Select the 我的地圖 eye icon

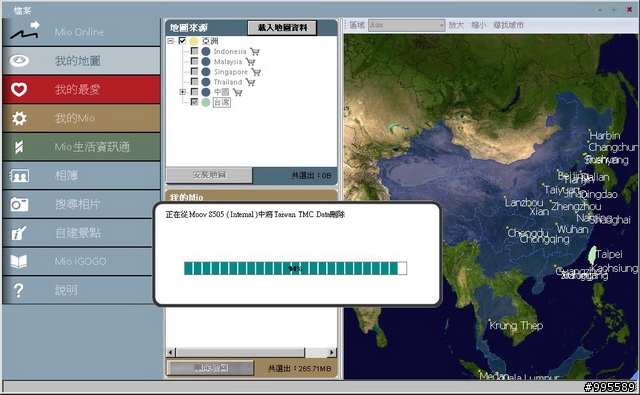[x=19, y=61]
